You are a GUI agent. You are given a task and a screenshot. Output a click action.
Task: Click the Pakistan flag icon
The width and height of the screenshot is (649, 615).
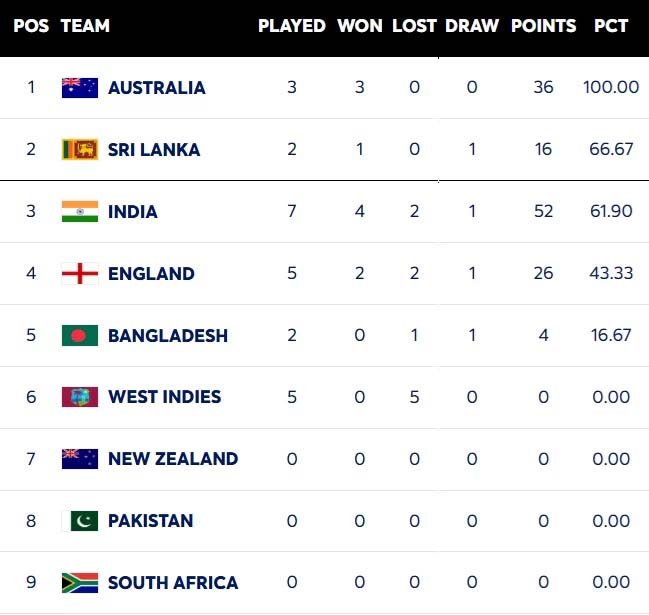pos(80,521)
